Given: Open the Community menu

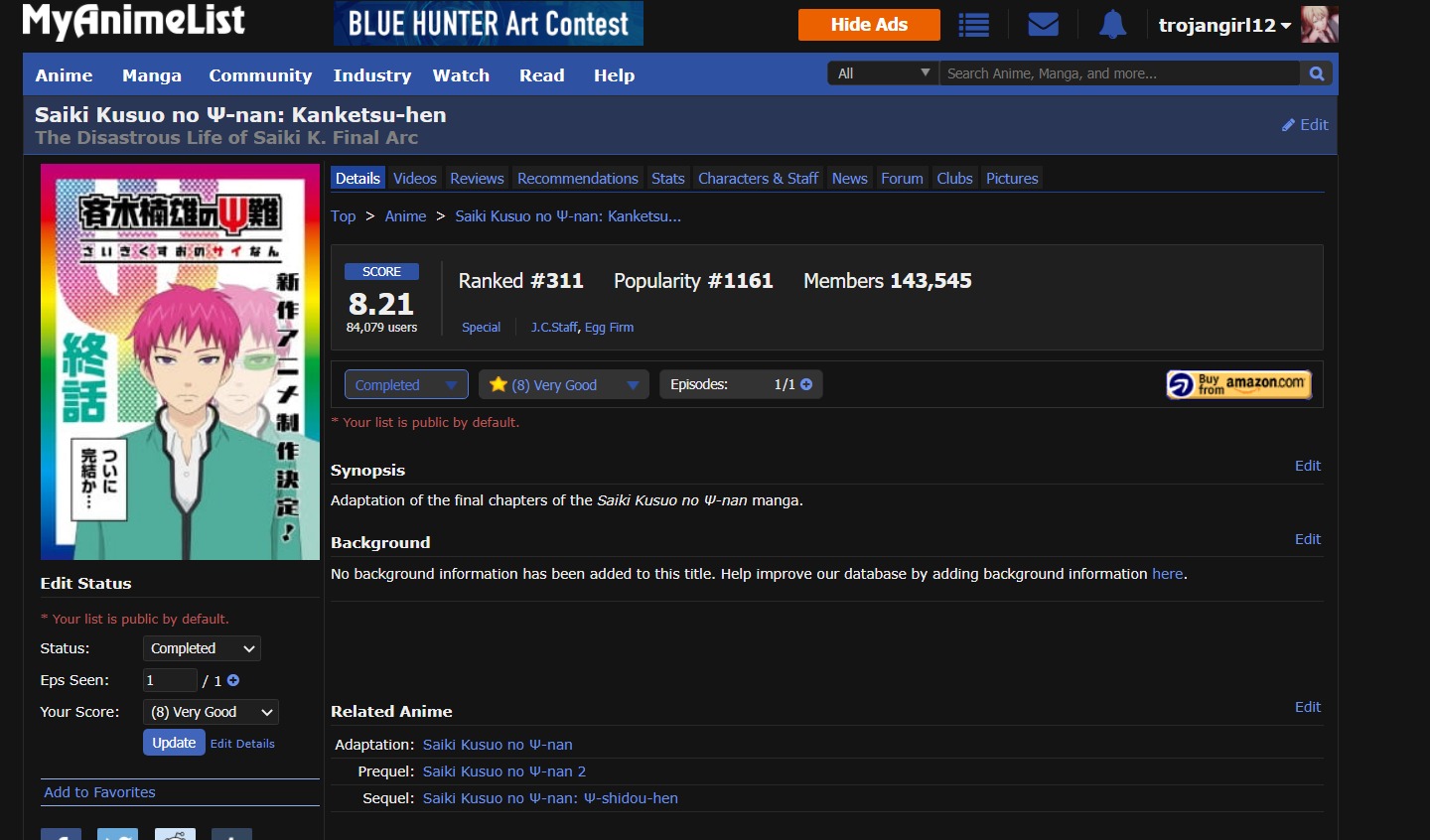Looking at the screenshot, I should [260, 75].
